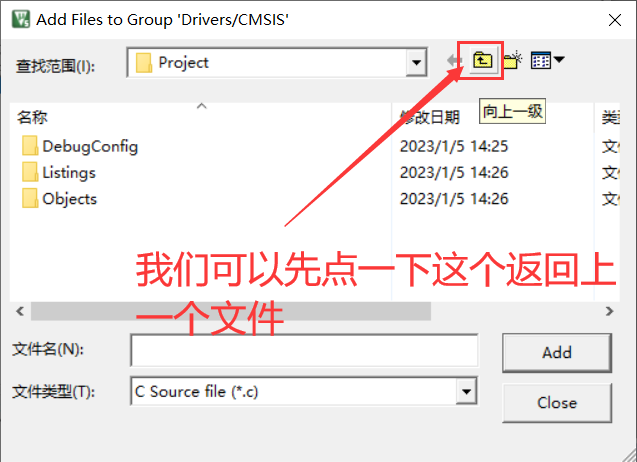Image resolution: width=637 pixels, height=462 pixels.
Task: Go up one folder level
Action: coord(482,61)
